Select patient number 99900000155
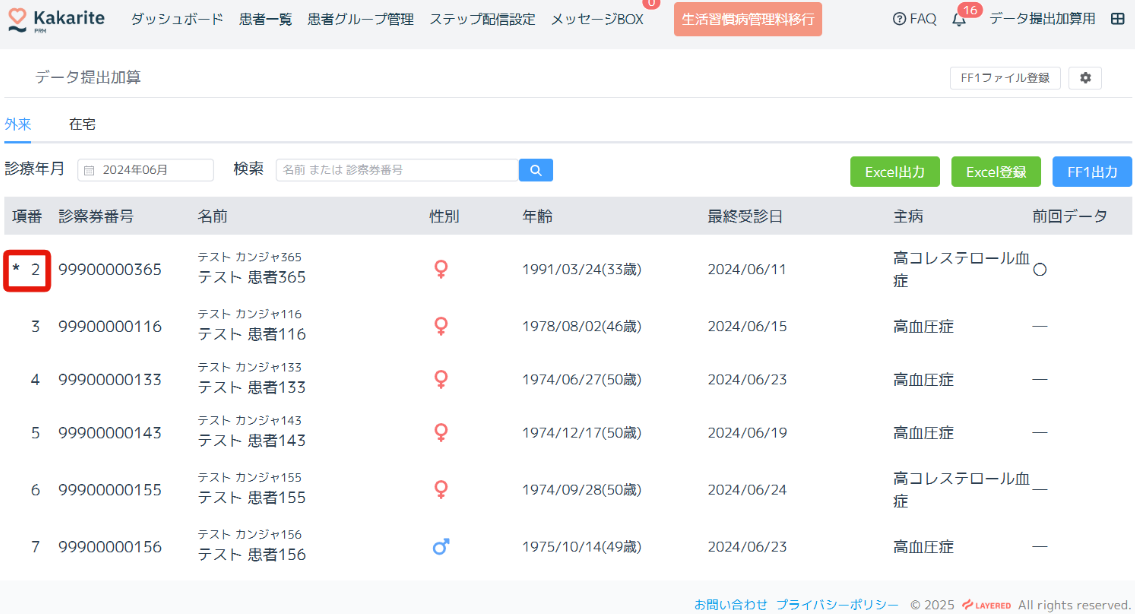The width and height of the screenshot is (1135, 614). coord(110,490)
